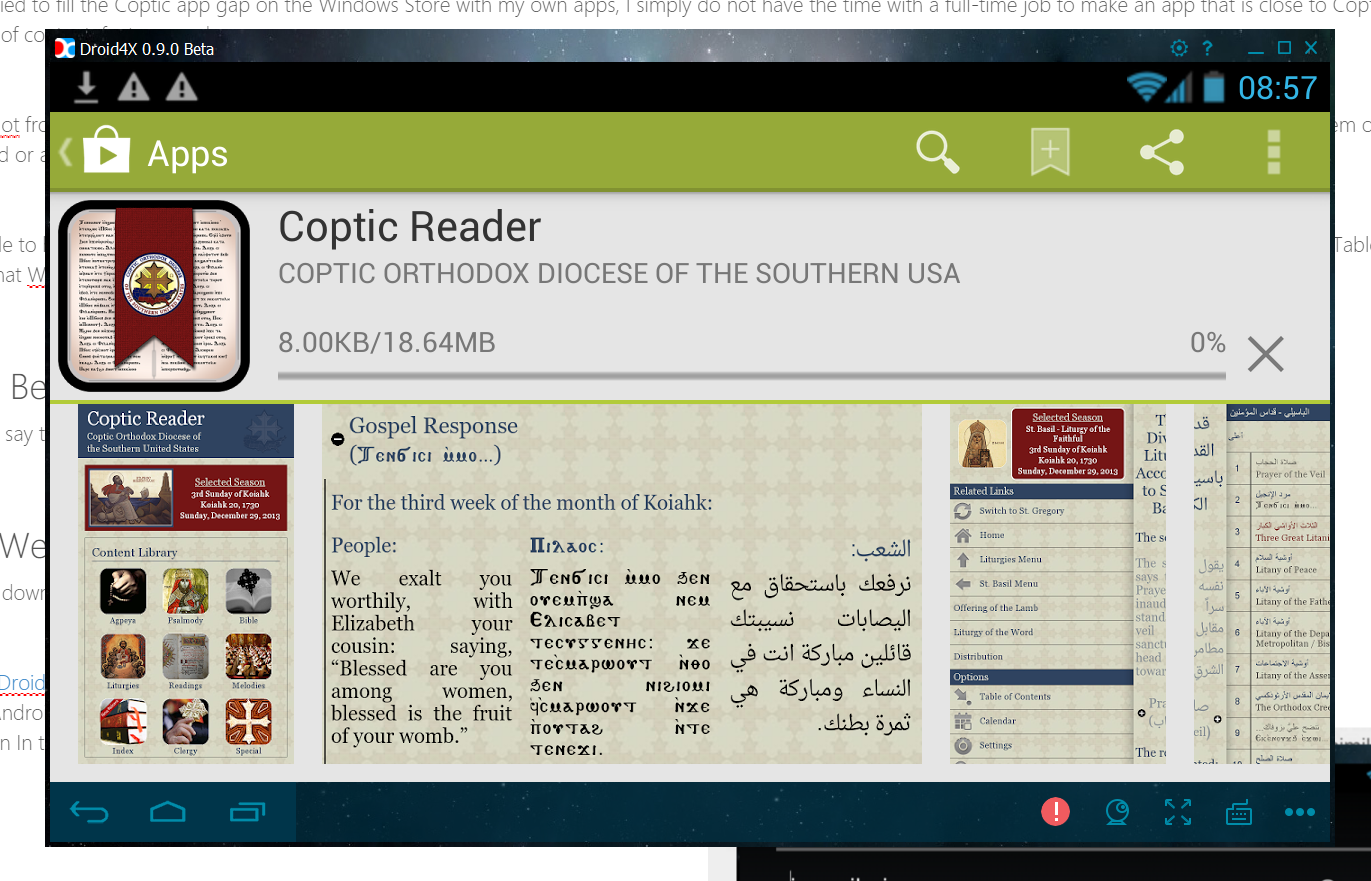Tap the 8.00KB/18.64MB download size text
Screen dimensions: 1371x881
387,343
